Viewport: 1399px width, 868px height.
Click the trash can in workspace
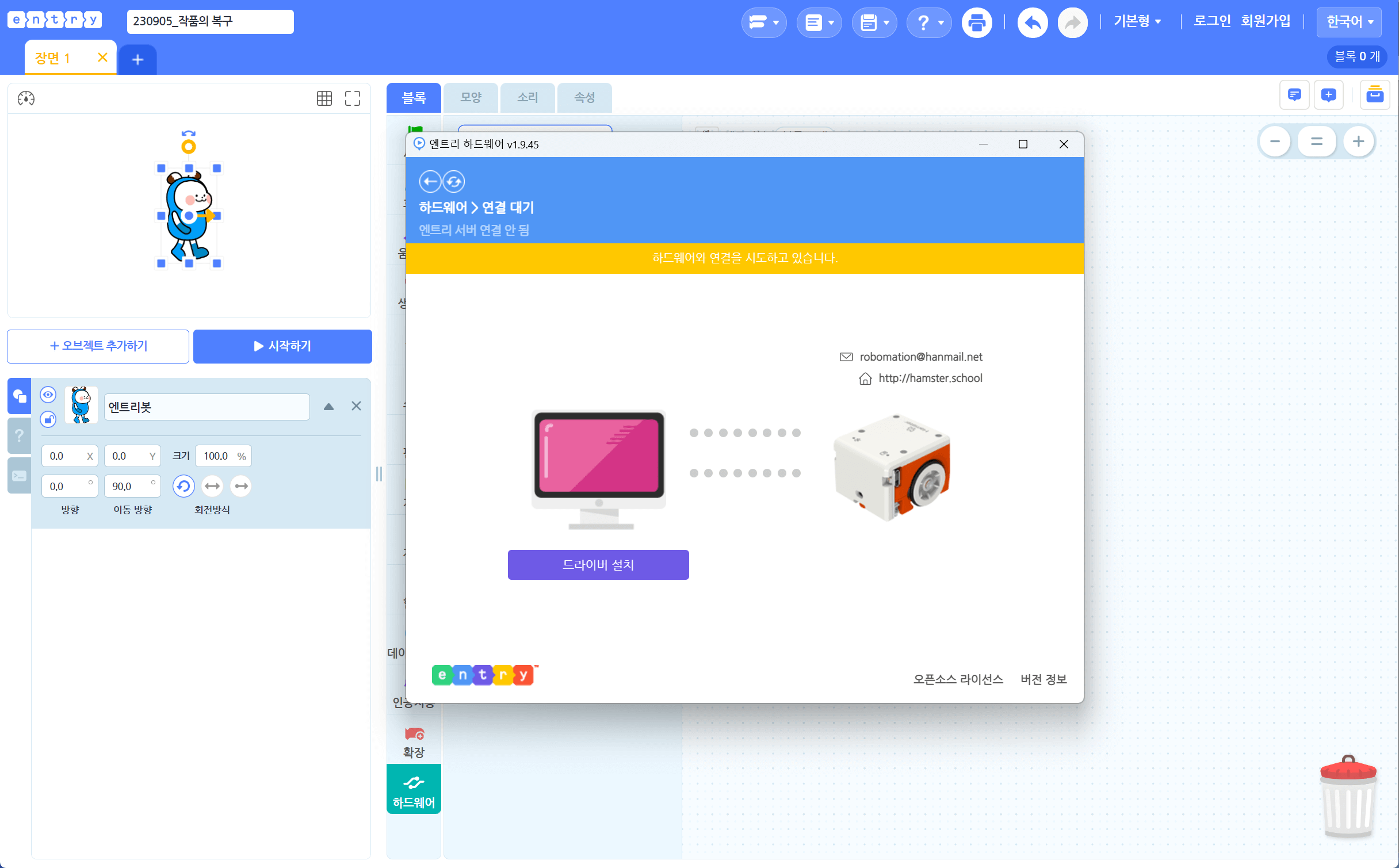tap(1348, 797)
